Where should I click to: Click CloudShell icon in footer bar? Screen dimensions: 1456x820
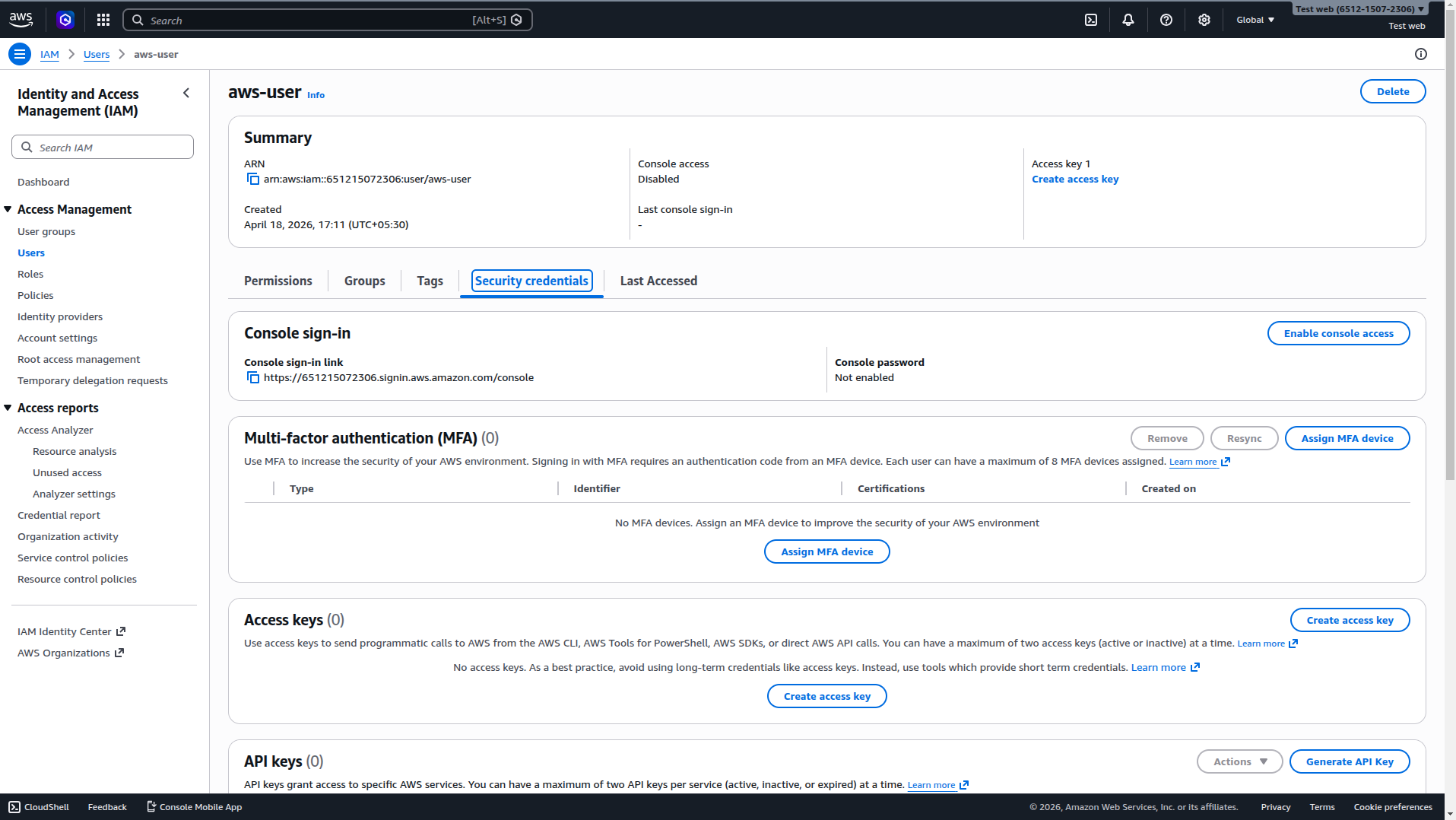(x=14, y=807)
